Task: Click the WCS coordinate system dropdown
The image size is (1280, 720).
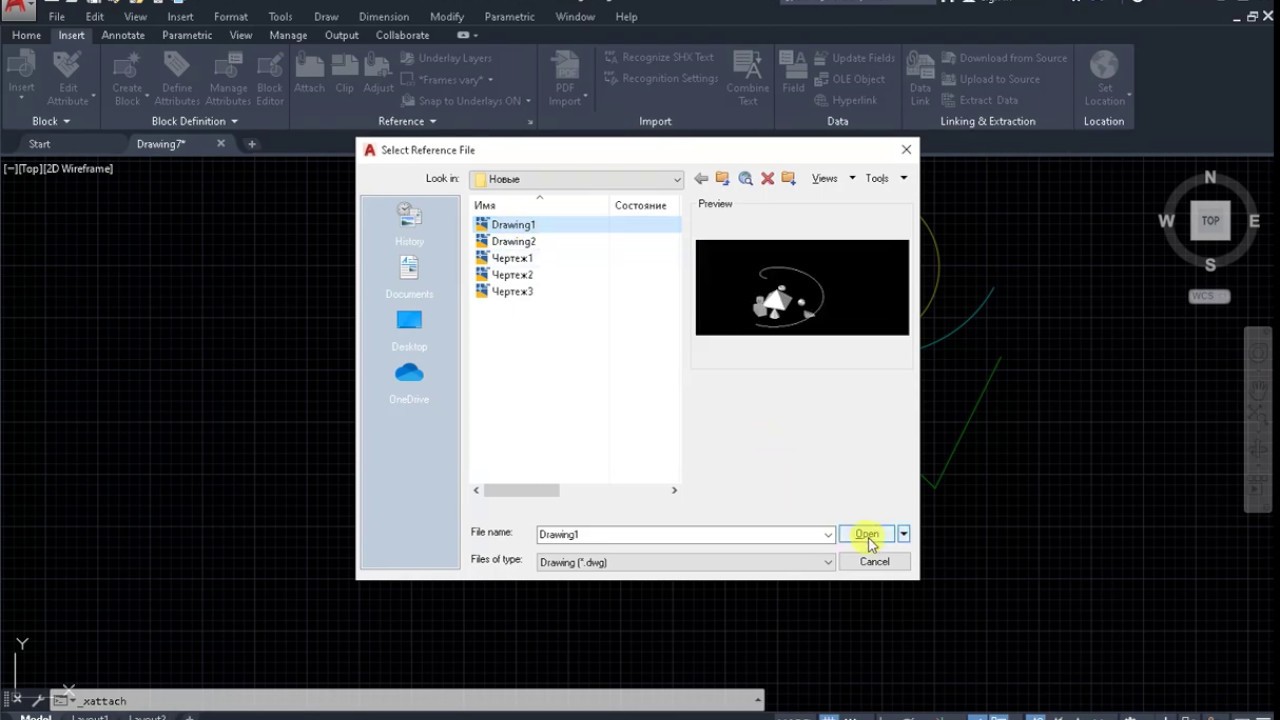Action: point(1209,296)
